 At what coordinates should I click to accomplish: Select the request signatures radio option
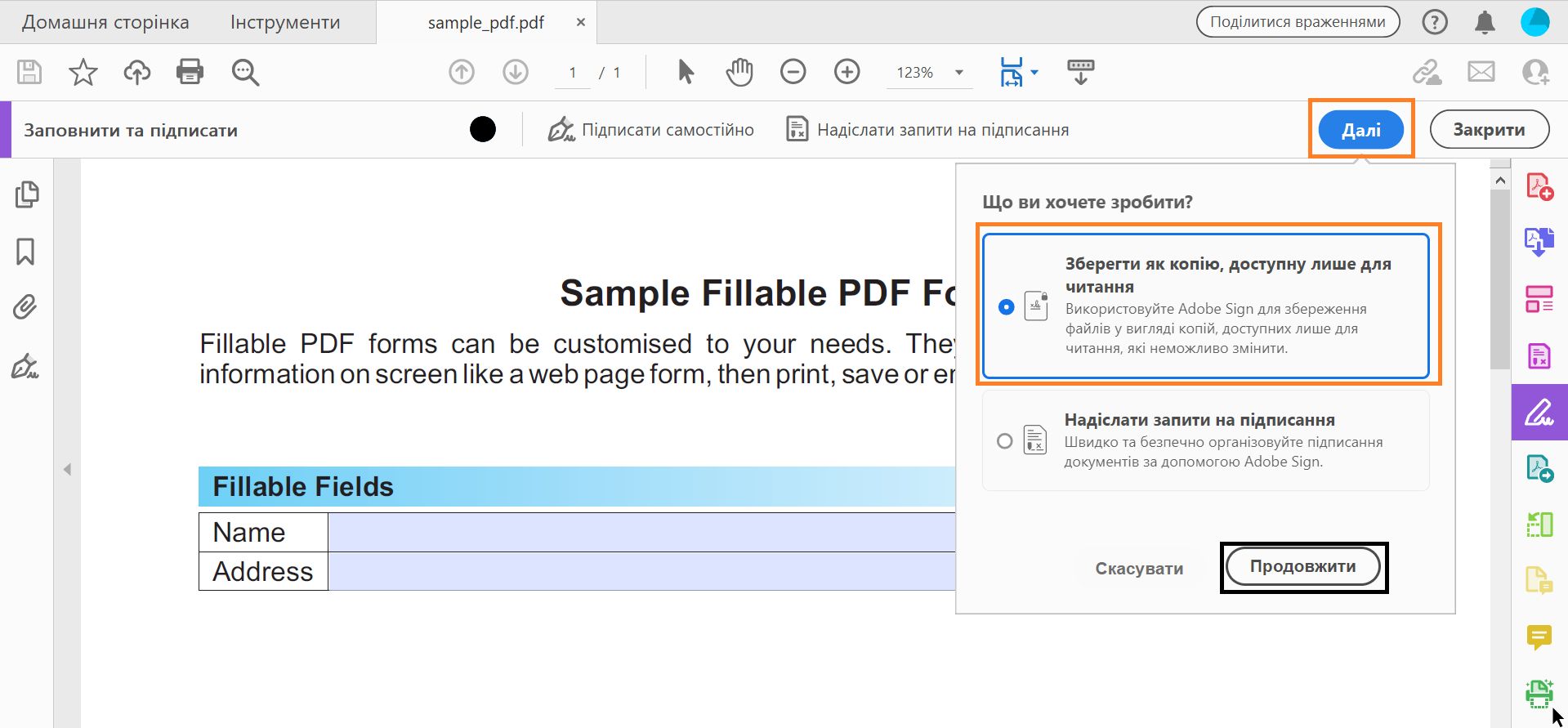[x=1005, y=441]
